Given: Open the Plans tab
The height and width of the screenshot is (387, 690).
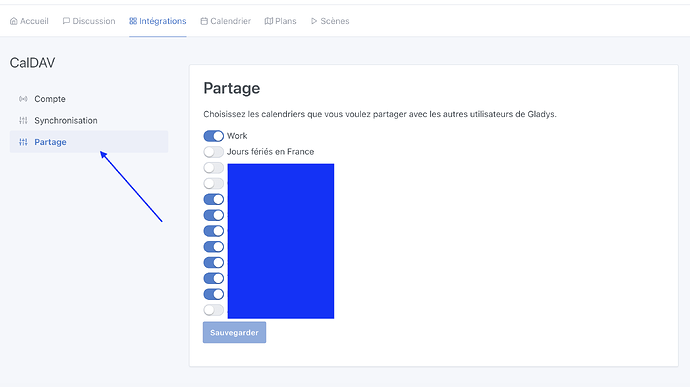Looking at the screenshot, I should click(280, 21).
